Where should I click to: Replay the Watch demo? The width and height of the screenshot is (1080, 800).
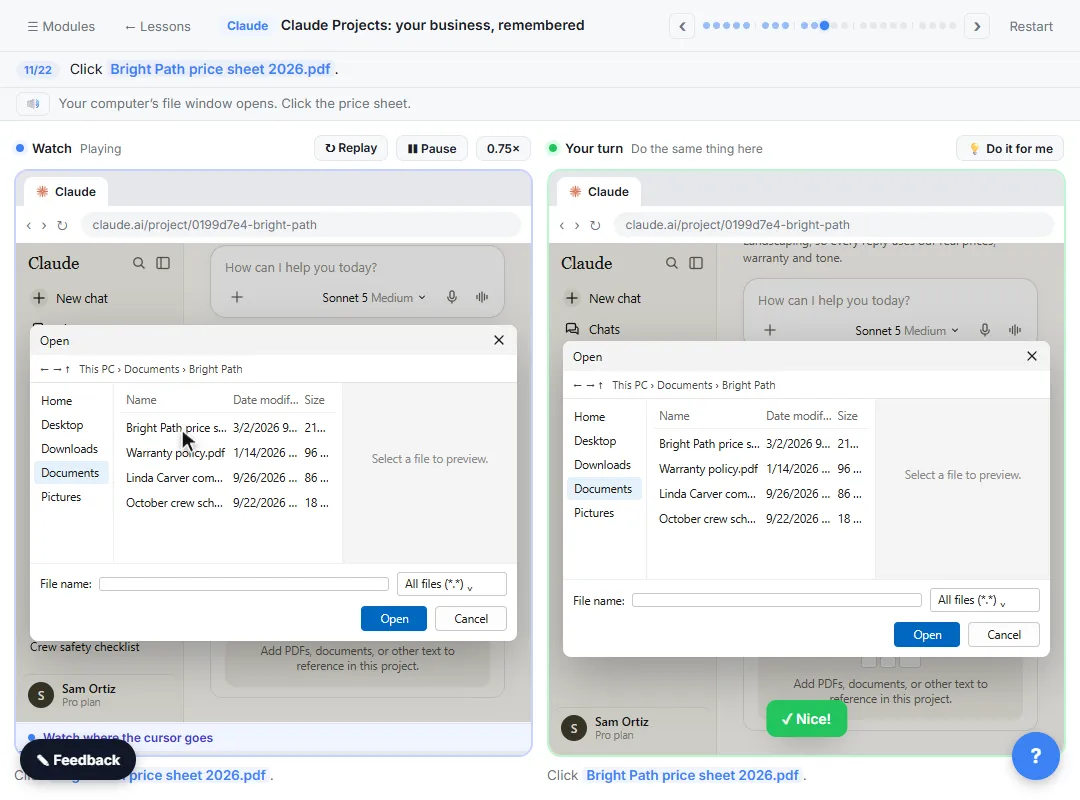pos(351,148)
